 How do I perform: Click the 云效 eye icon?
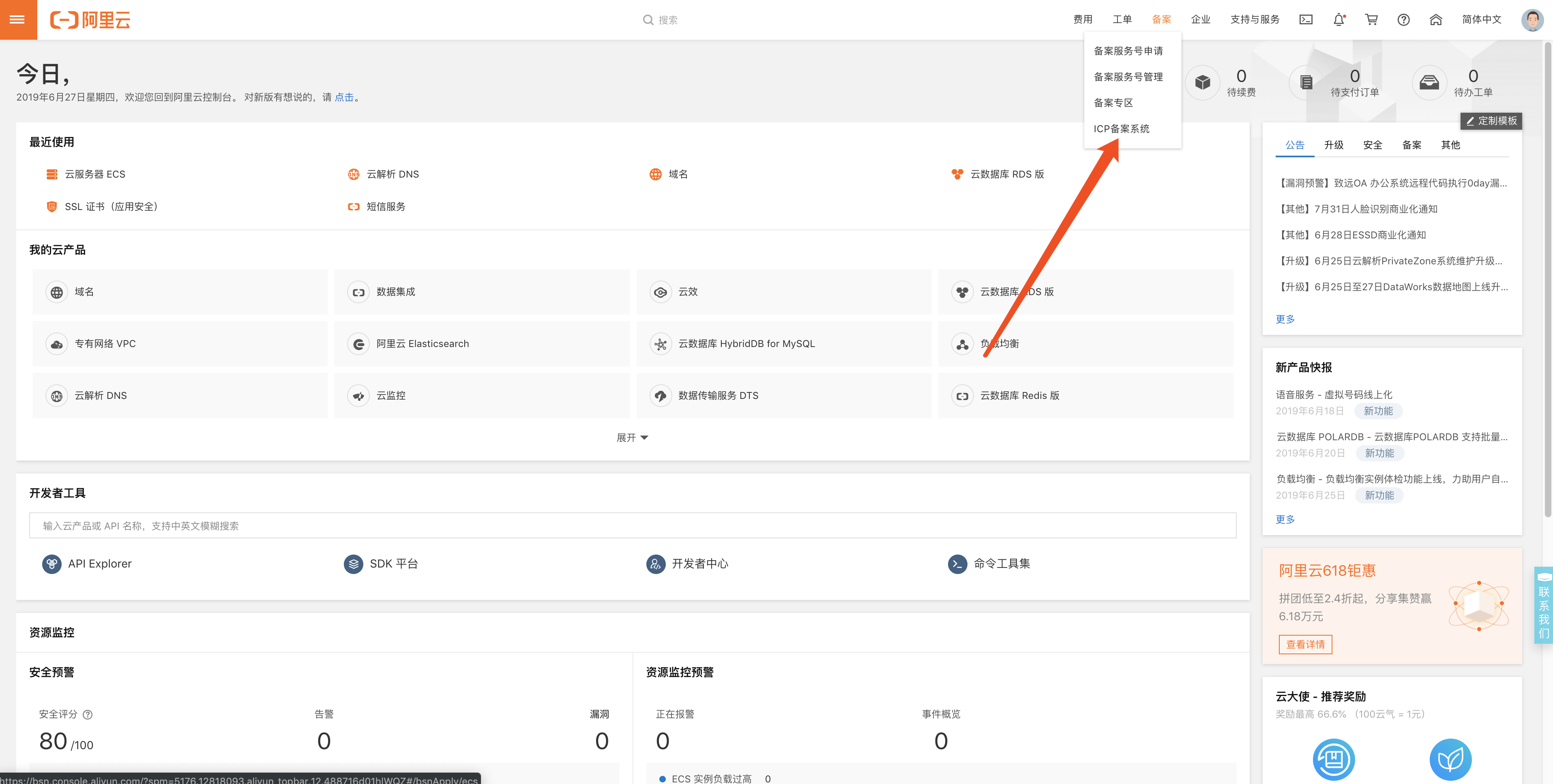pyautogui.click(x=661, y=292)
